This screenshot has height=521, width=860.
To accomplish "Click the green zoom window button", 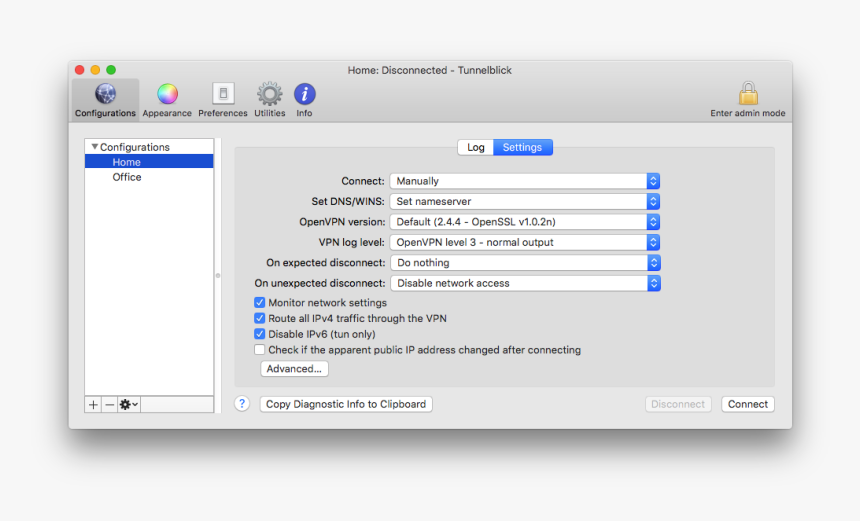I will pyautogui.click(x=111, y=70).
